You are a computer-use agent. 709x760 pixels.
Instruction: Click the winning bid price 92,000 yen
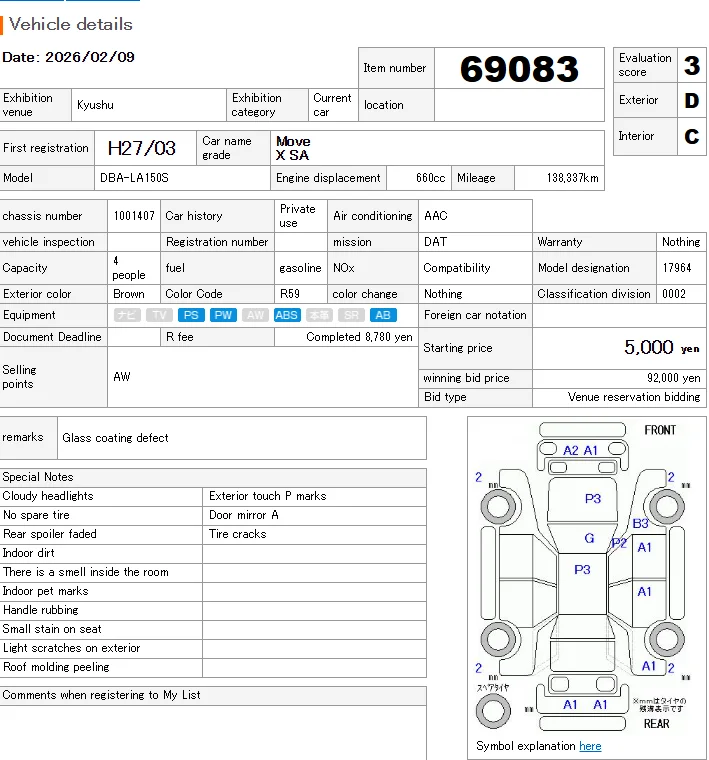674,378
